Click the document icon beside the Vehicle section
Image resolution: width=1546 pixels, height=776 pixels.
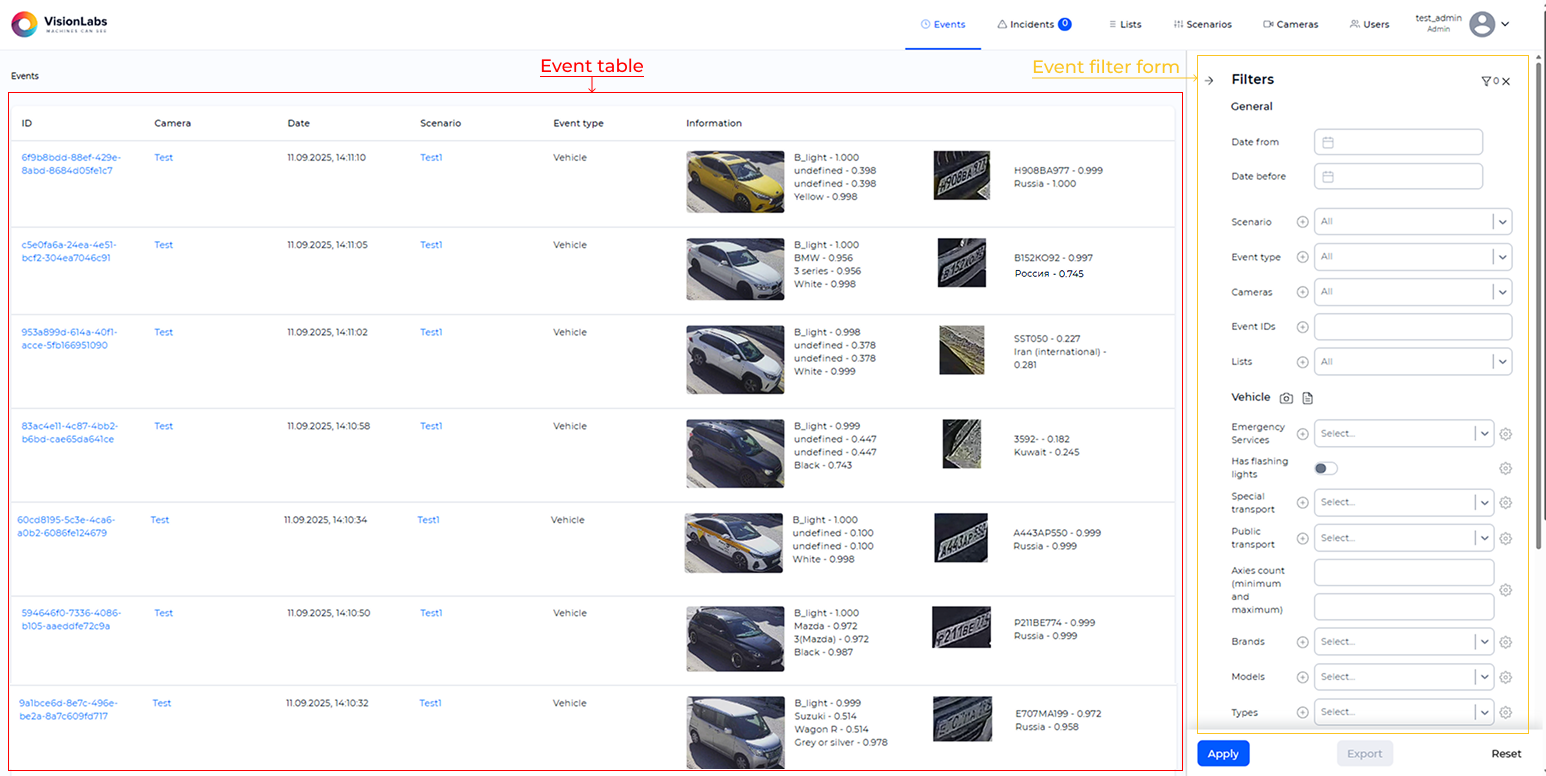[1307, 397]
